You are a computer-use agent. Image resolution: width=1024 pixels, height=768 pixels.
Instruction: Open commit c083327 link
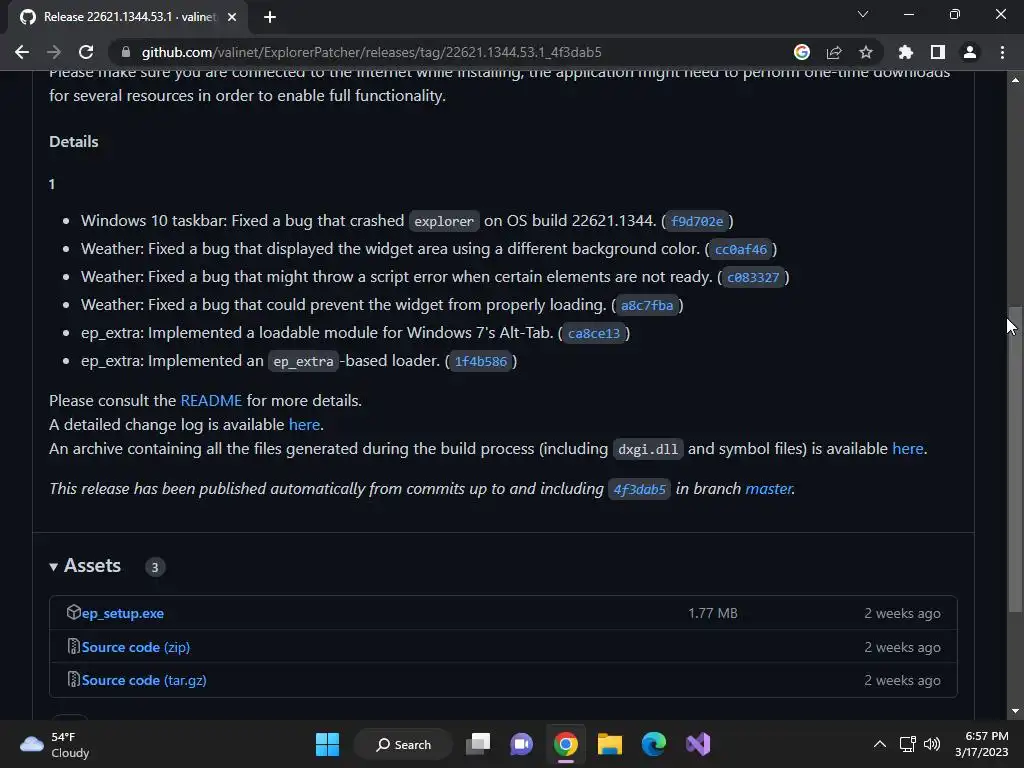click(x=753, y=278)
